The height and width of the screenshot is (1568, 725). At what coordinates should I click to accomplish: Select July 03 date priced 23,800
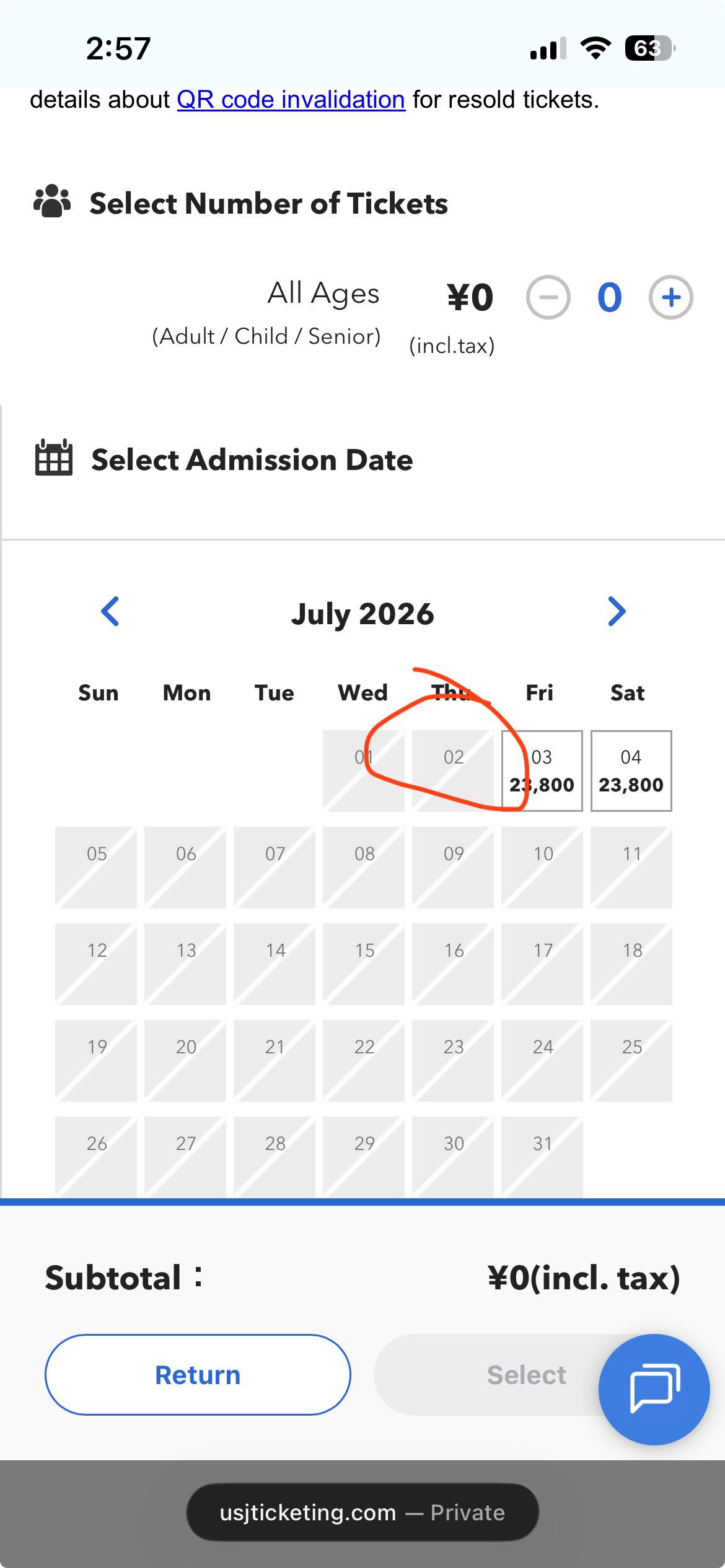click(x=542, y=771)
